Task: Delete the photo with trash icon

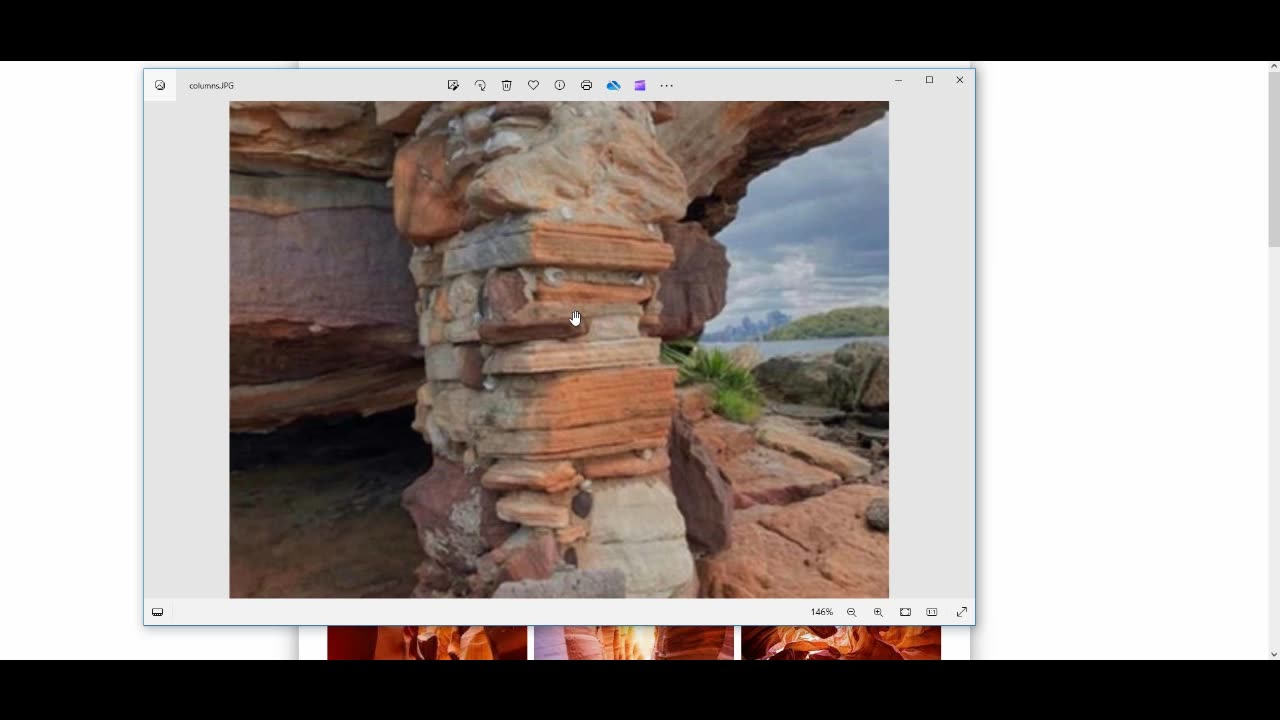Action: point(507,86)
